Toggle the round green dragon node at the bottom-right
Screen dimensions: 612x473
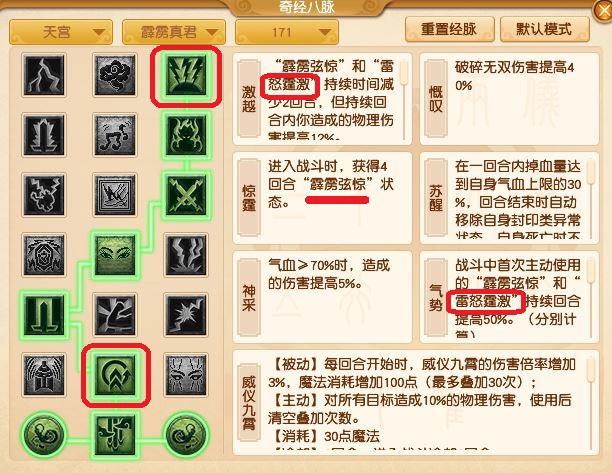[x=186, y=434]
